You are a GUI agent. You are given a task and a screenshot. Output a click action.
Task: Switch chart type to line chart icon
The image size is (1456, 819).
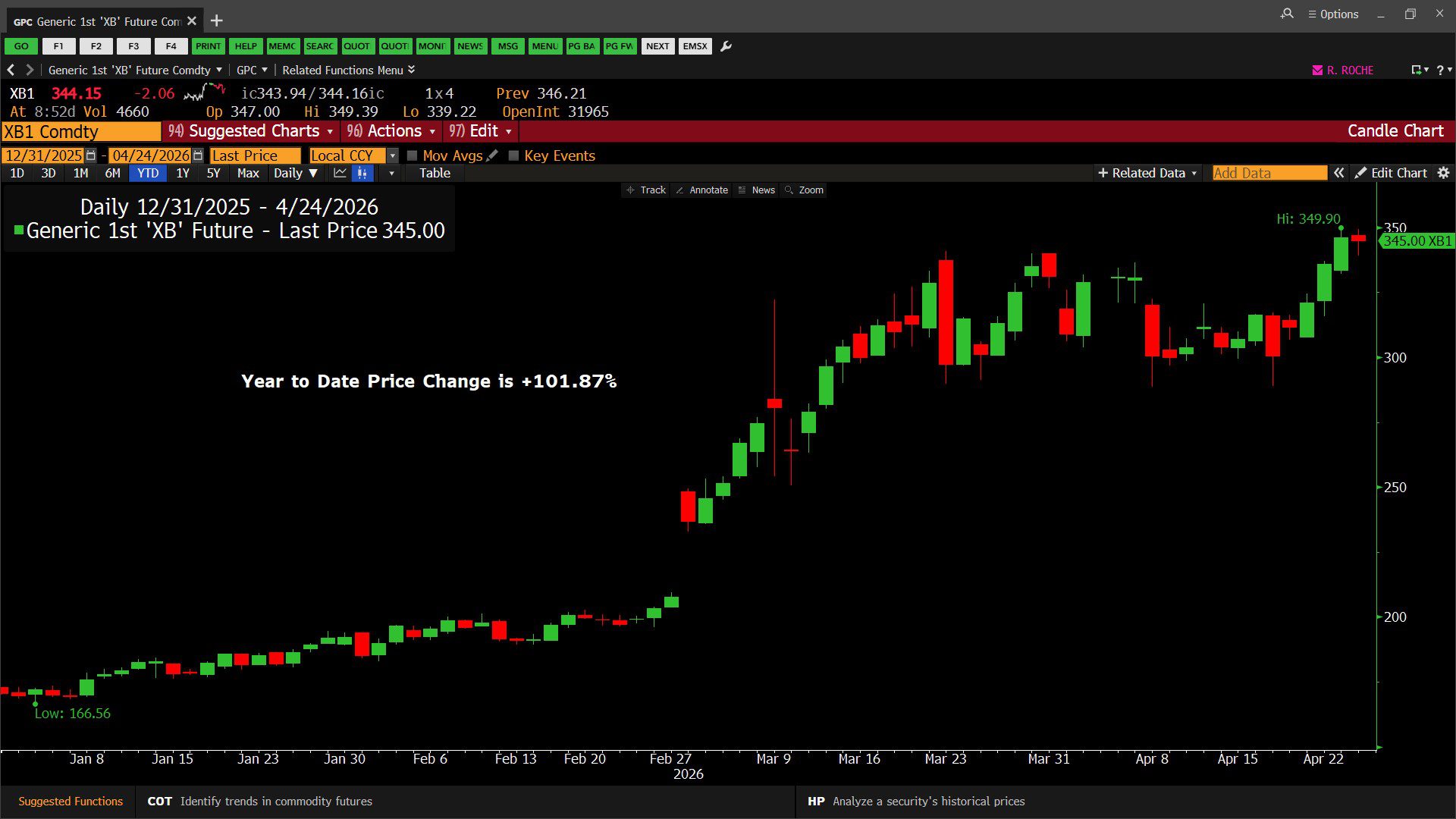340,173
